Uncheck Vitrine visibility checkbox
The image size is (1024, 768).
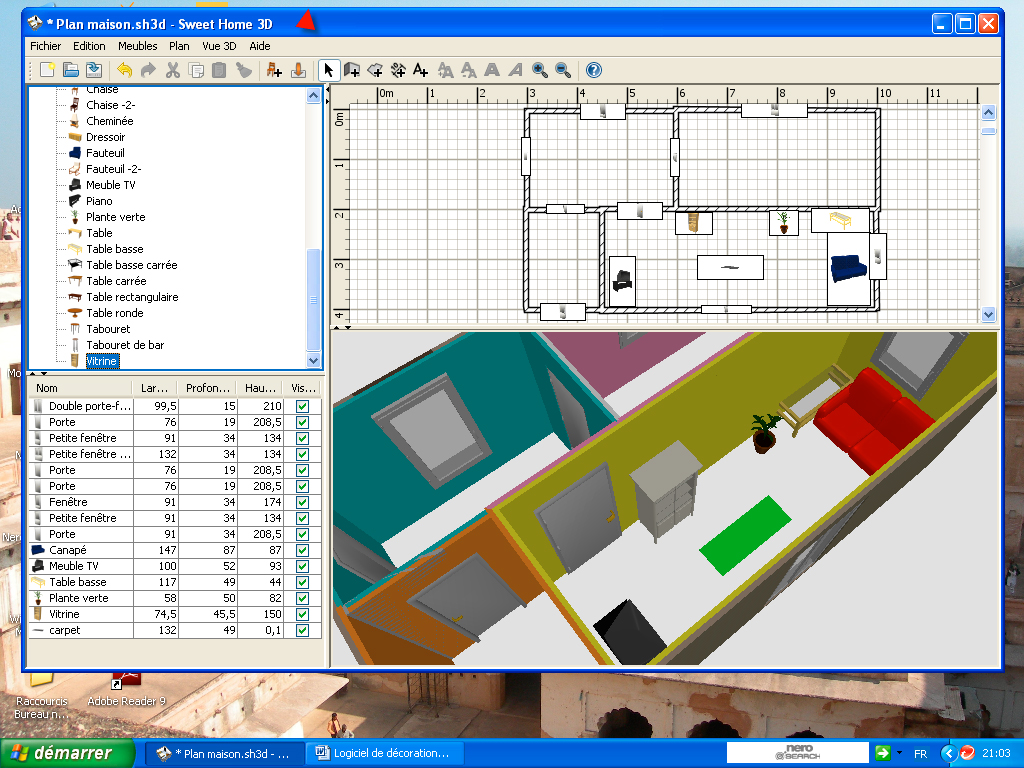tap(302, 614)
